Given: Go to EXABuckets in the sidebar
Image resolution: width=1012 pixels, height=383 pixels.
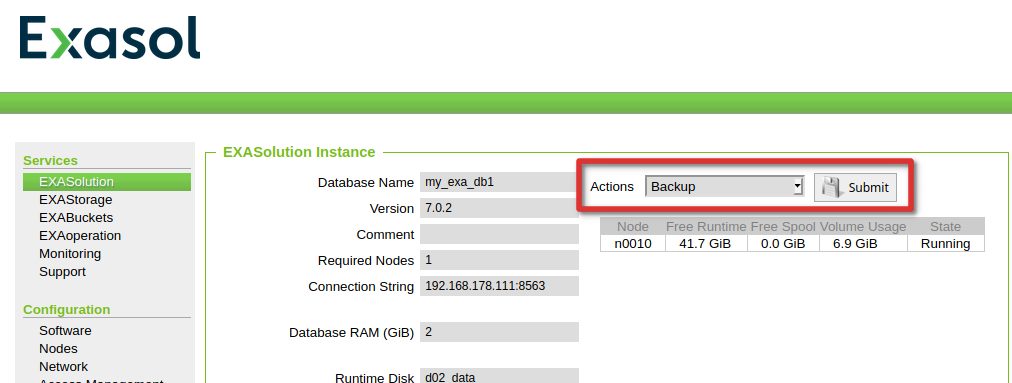Looking at the screenshot, I should (76, 218).
